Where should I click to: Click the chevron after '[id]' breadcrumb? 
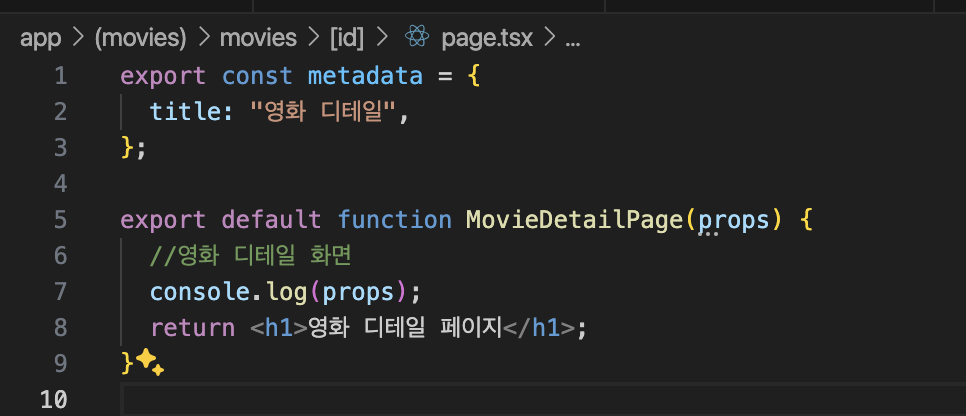click(x=383, y=39)
